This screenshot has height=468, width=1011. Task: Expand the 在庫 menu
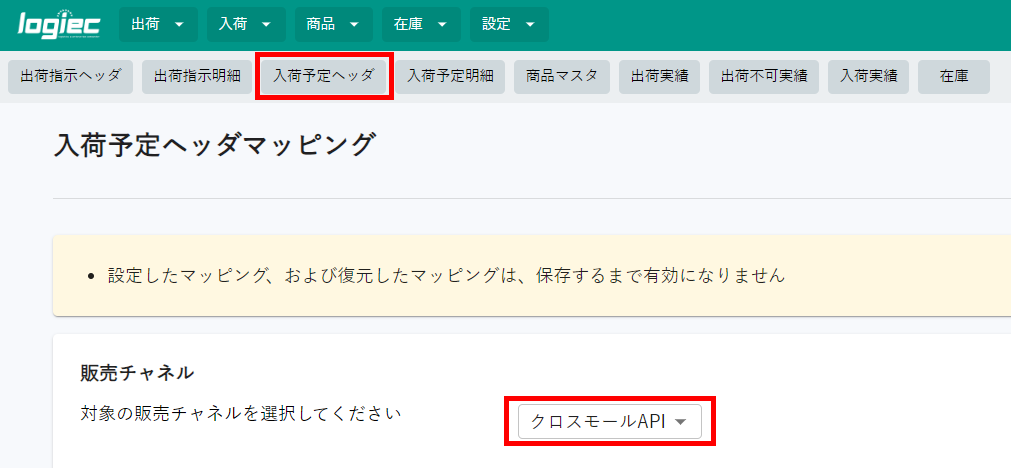[420, 24]
